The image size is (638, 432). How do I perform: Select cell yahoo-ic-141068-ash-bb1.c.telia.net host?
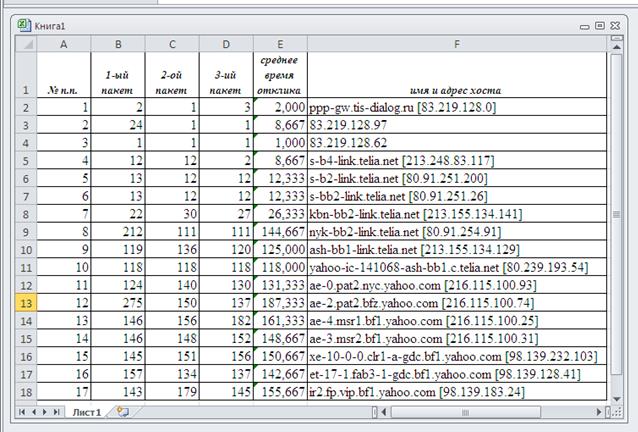(x=457, y=267)
